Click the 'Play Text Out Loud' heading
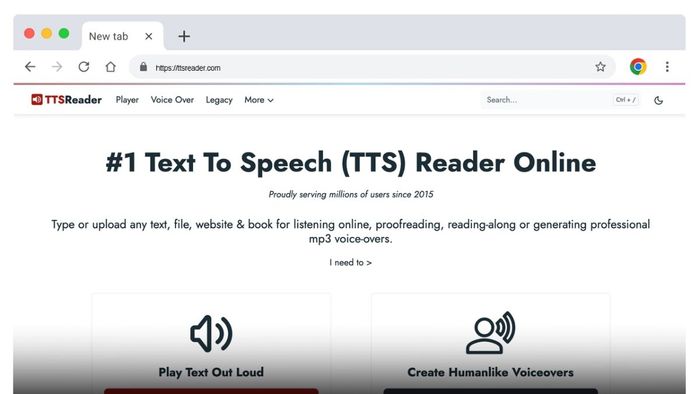The height and width of the screenshot is (394, 700). [x=211, y=372]
